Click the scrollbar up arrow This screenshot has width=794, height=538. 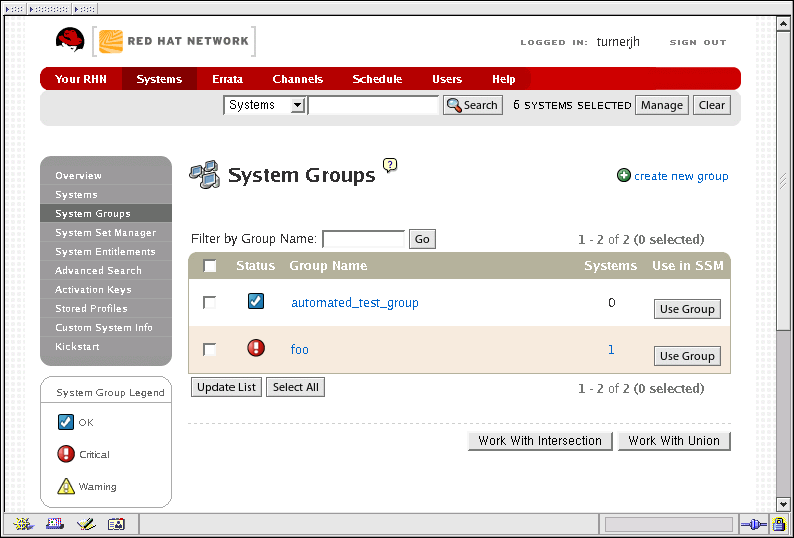783,24
